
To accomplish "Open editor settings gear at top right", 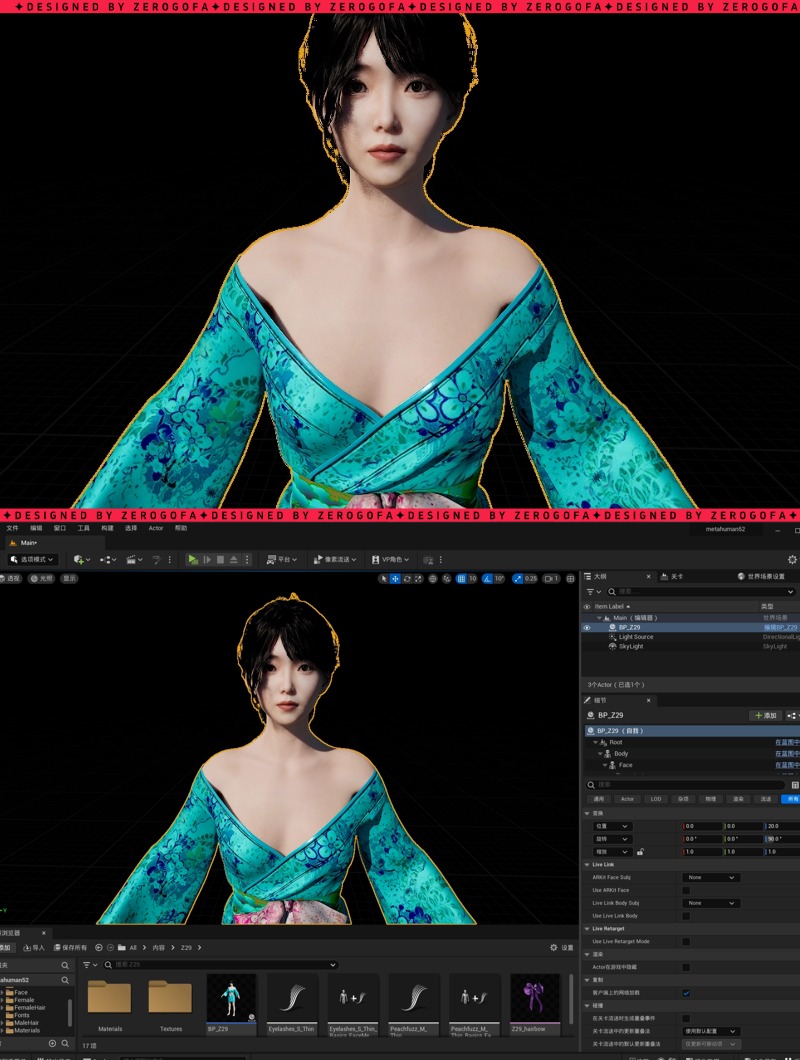I will [x=792, y=560].
